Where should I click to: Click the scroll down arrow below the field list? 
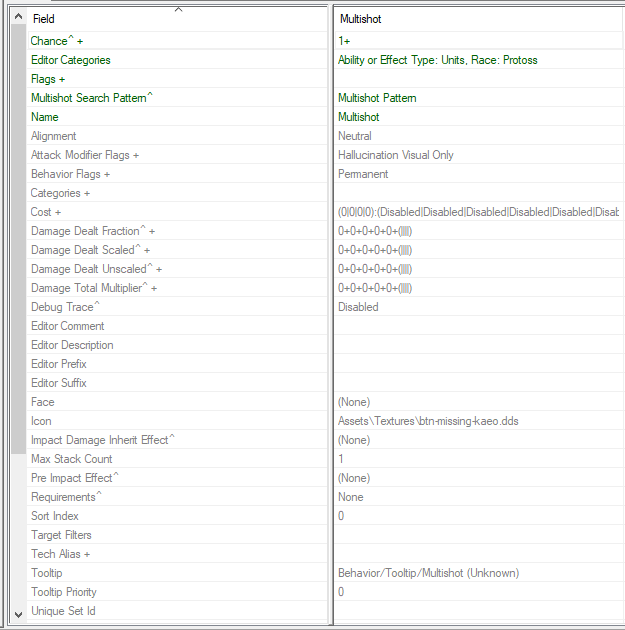pyautogui.click(x=17, y=613)
